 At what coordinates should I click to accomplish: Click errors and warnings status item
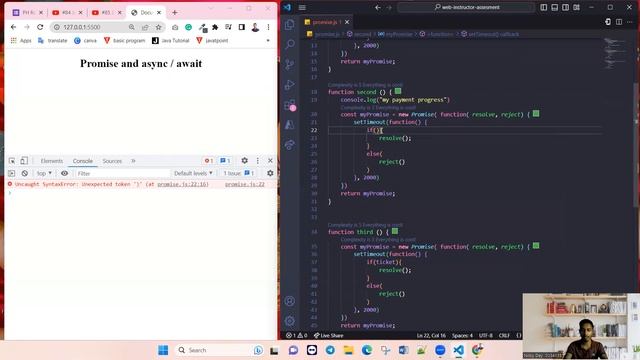[296, 336]
